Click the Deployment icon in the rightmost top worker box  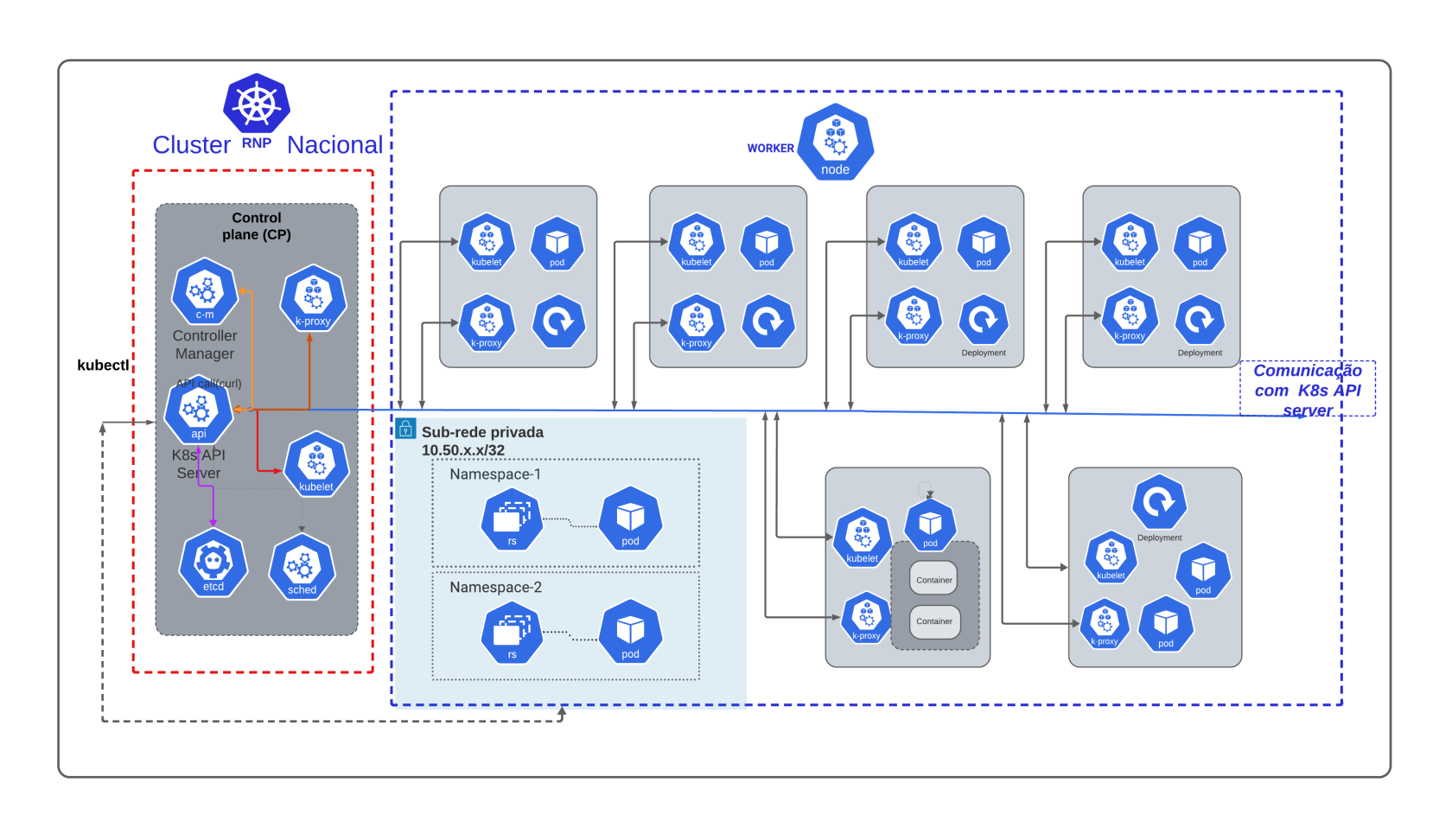pos(1200,321)
